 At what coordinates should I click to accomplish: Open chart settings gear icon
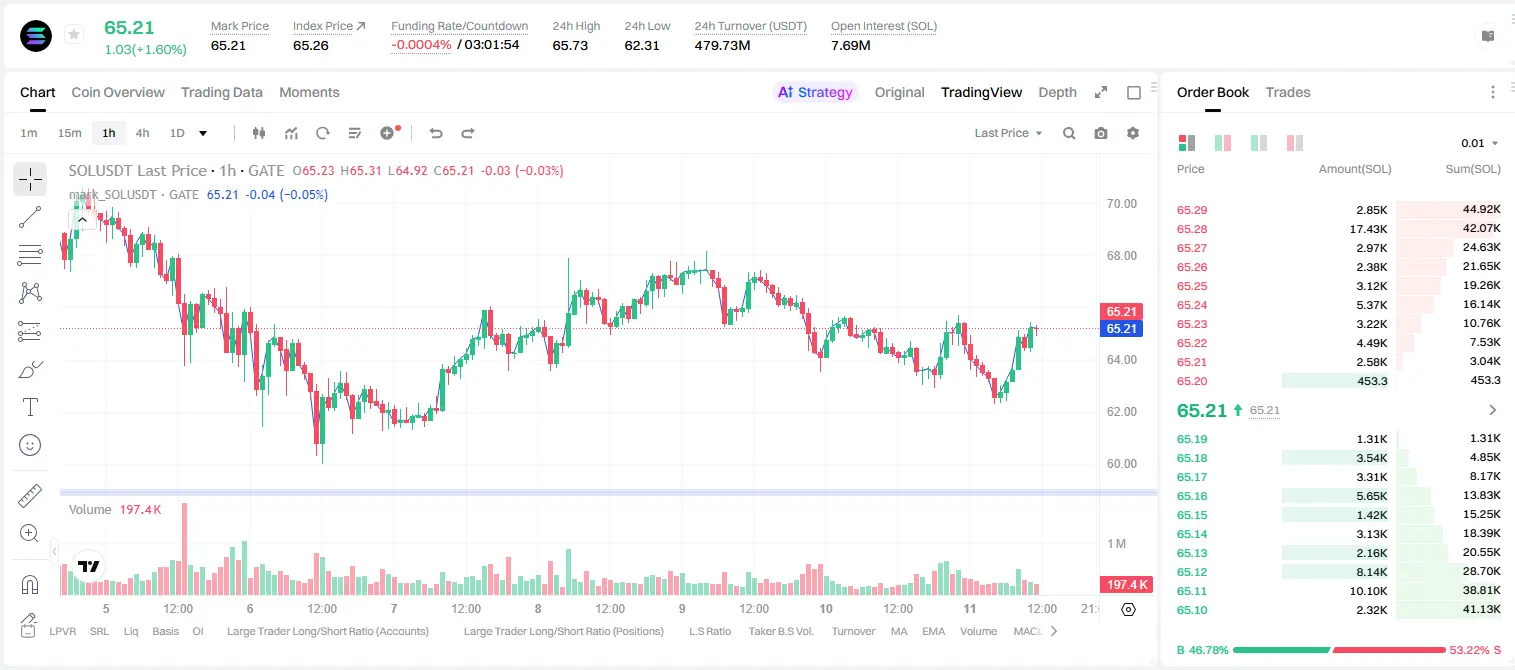(1133, 133)
